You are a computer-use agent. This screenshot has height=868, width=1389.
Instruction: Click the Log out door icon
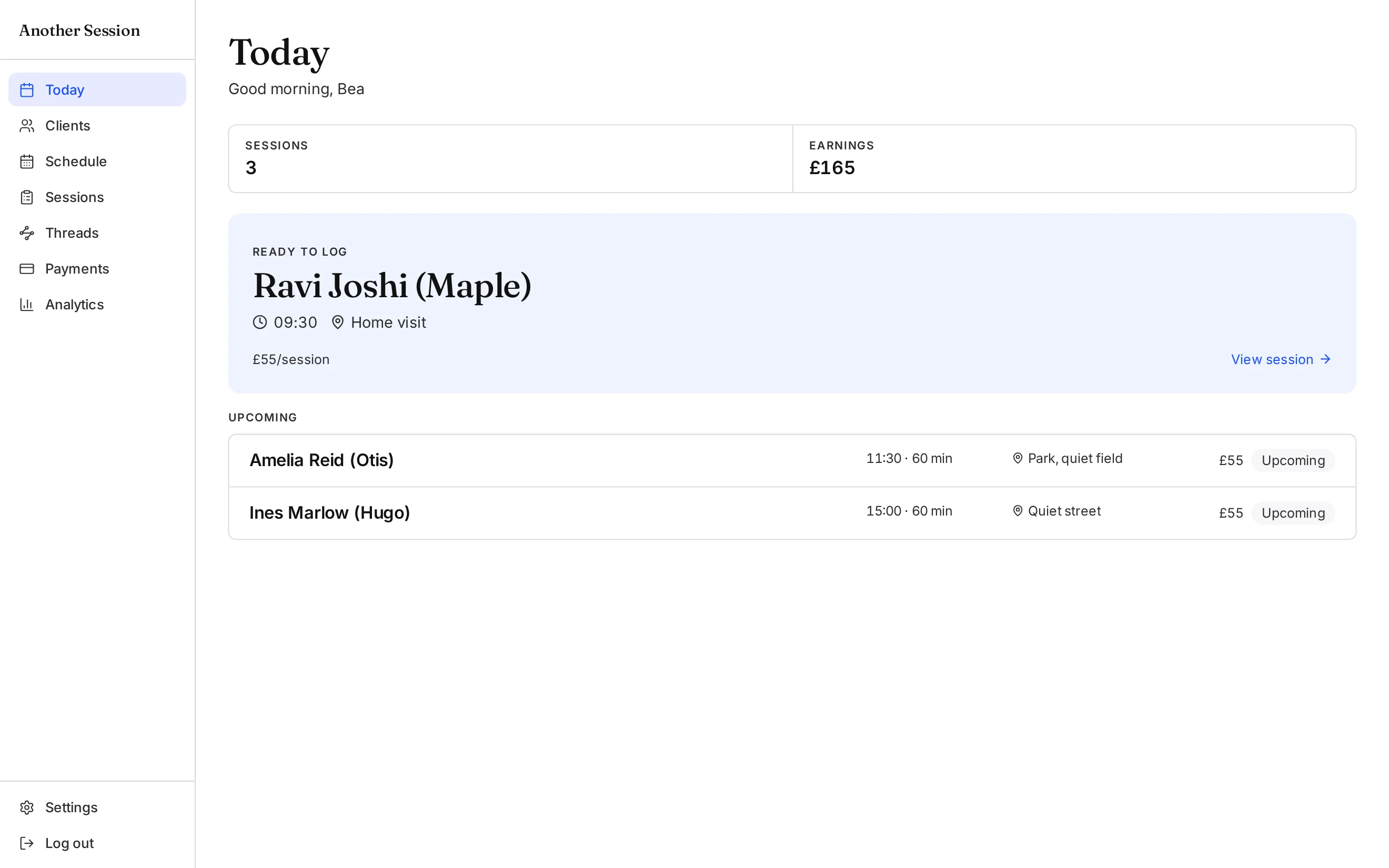pyautogui.click(x=27, y=843)
